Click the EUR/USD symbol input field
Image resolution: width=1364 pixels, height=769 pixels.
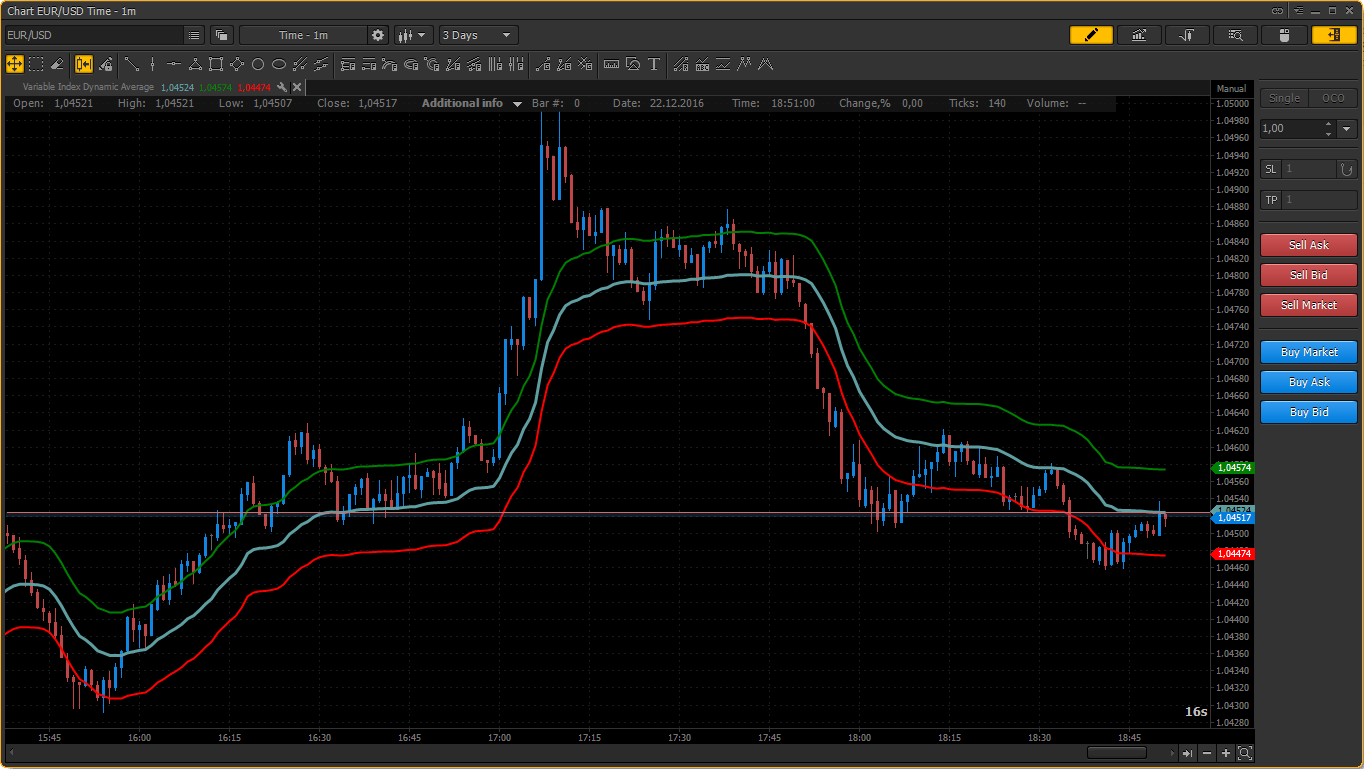(94, 35)
